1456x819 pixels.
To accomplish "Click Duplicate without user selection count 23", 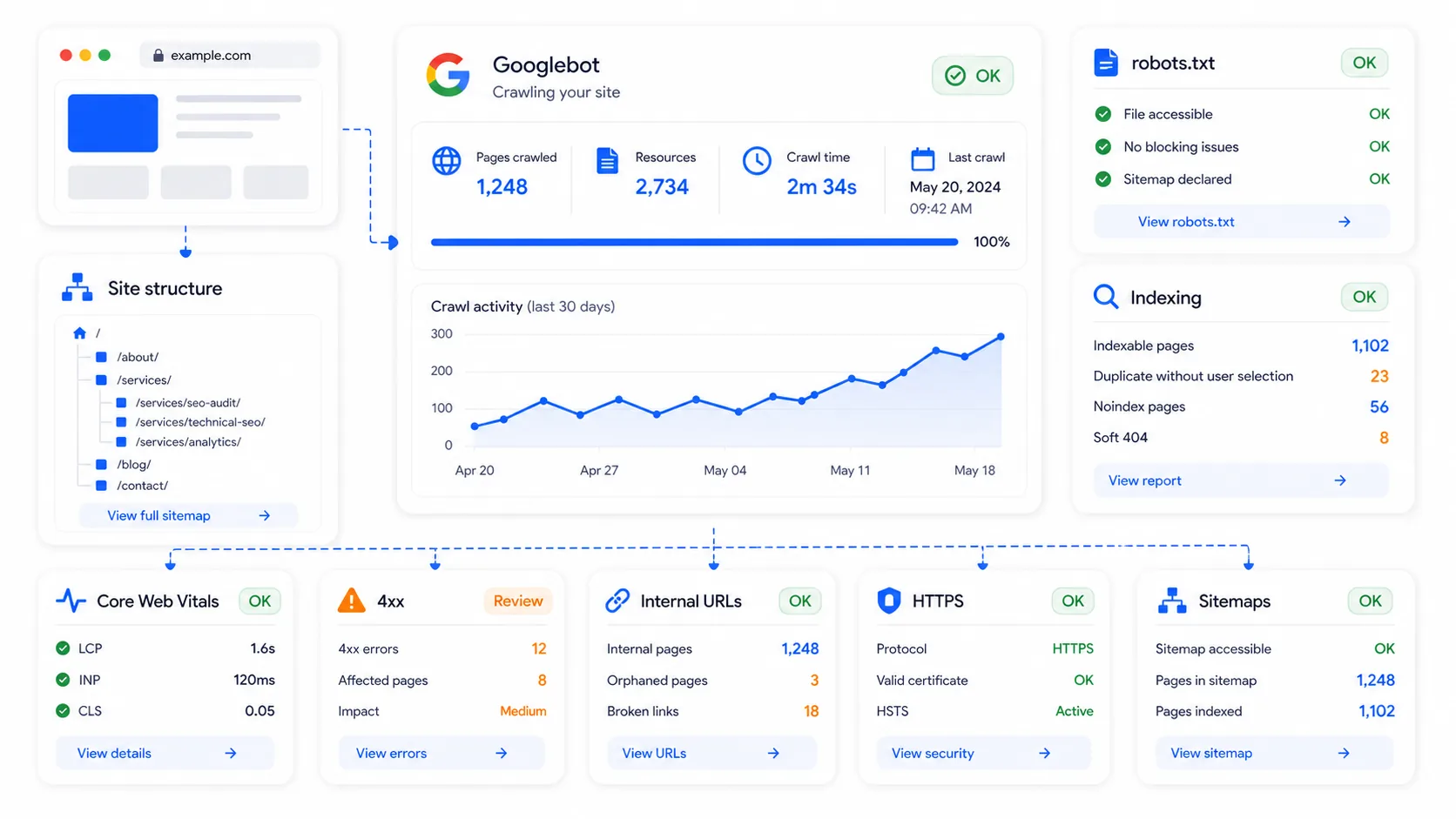I will [x=1379, y=376].
